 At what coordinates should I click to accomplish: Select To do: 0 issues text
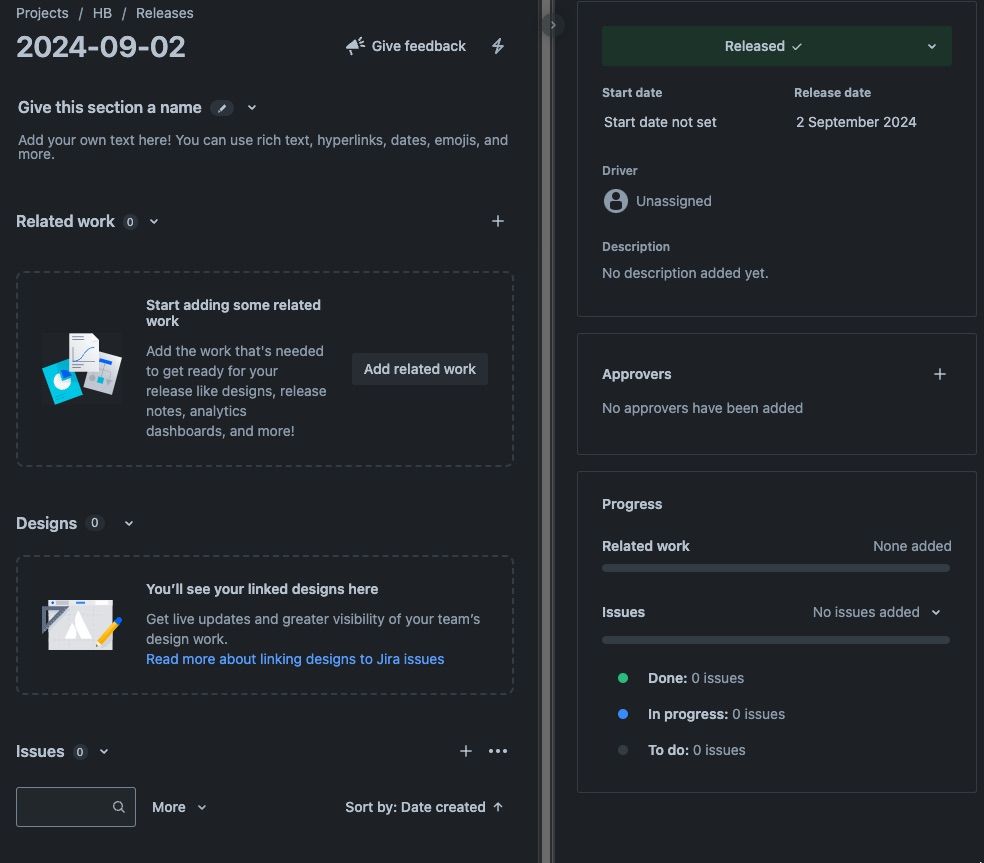pos(697,750)
